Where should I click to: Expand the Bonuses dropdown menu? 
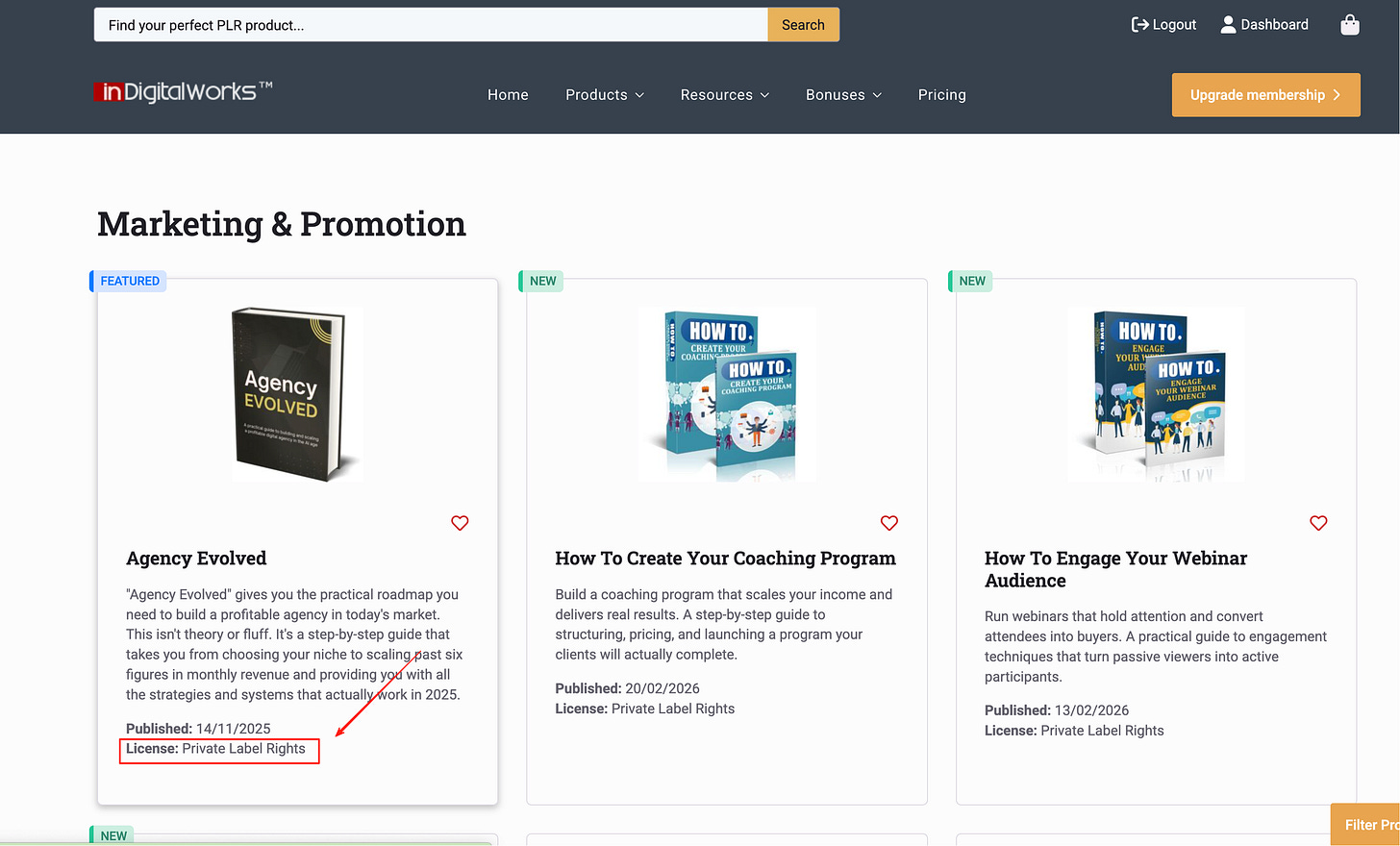coord(843,95)
